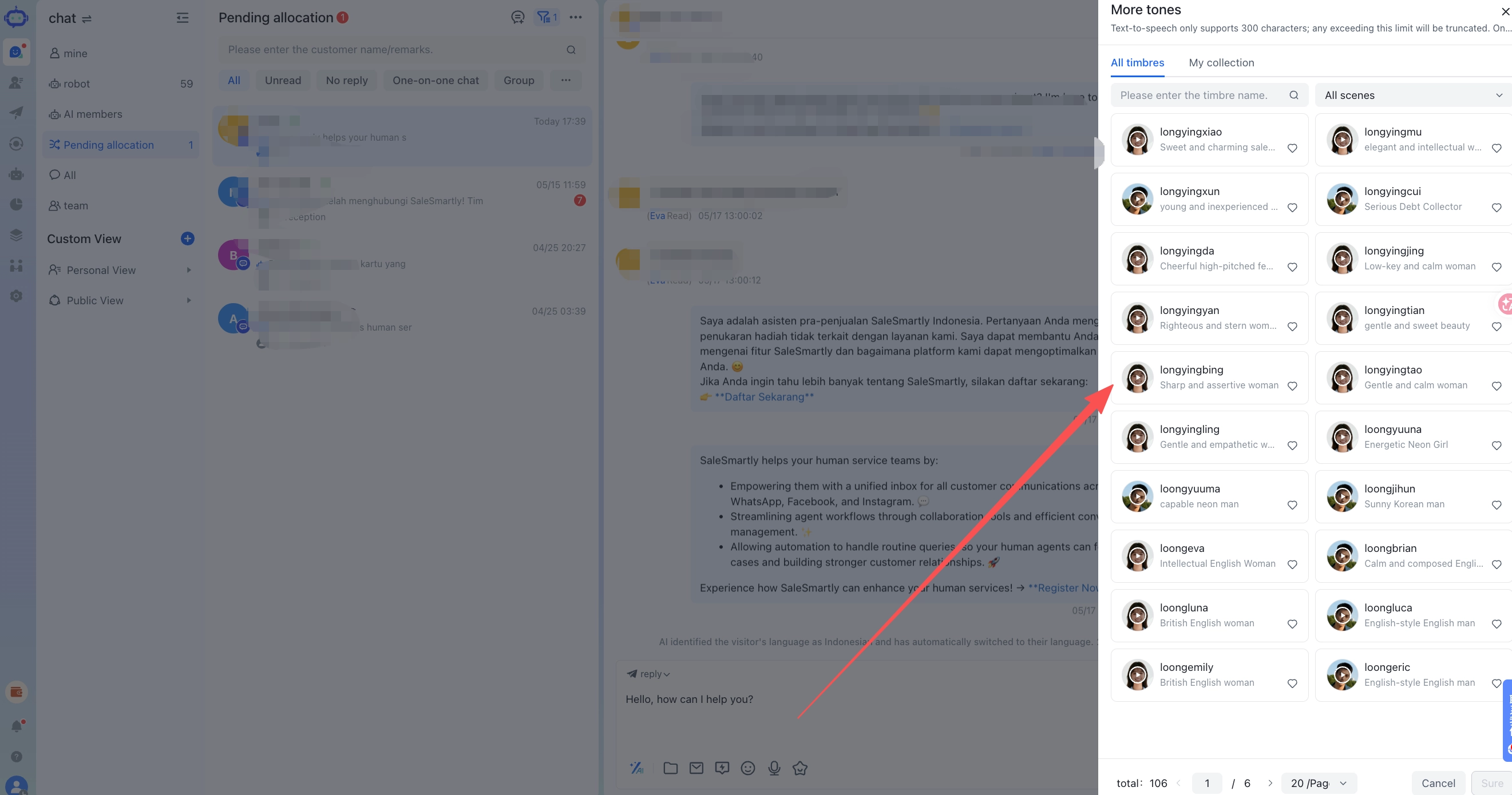Viewport: 1512px width, 795px height.
Task: Favorite the longyingxun timbre heart icon
Action: (1292, 208)
